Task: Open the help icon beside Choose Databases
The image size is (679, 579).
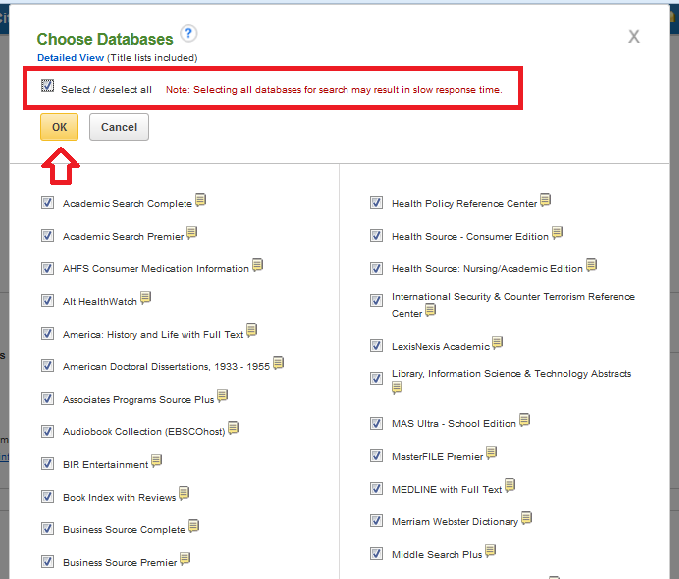Action: click(x=188, y=34)
